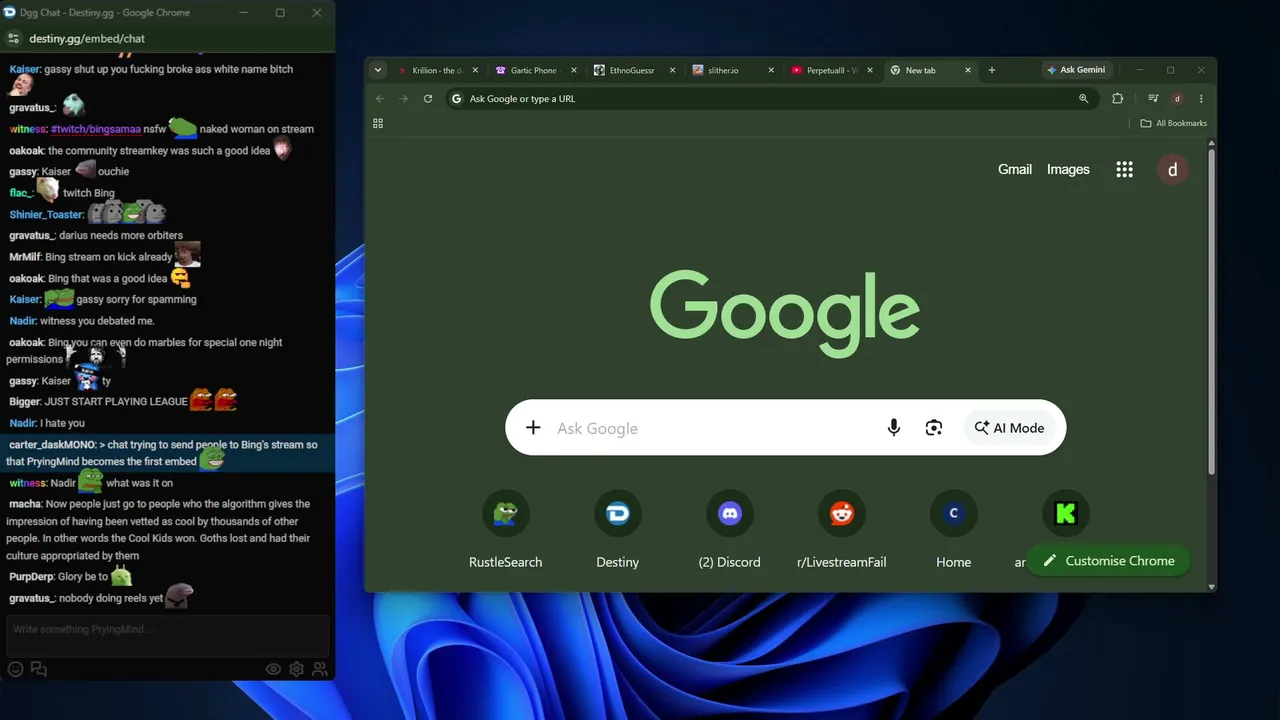Click the zoom magnifier icon in address bar

point(1083,99)
